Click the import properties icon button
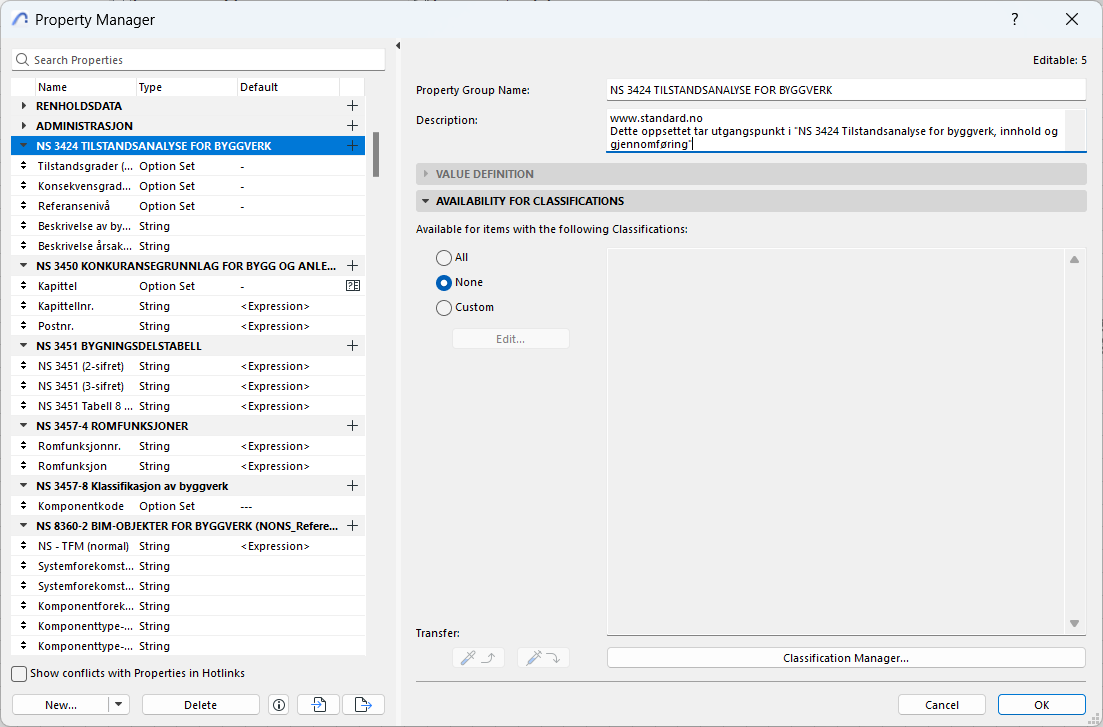 [x=318, y=705]
